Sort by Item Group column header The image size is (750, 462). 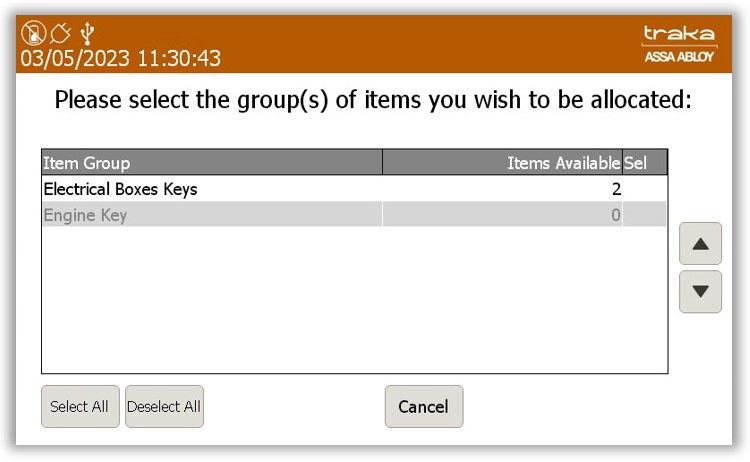coord(212,163)
